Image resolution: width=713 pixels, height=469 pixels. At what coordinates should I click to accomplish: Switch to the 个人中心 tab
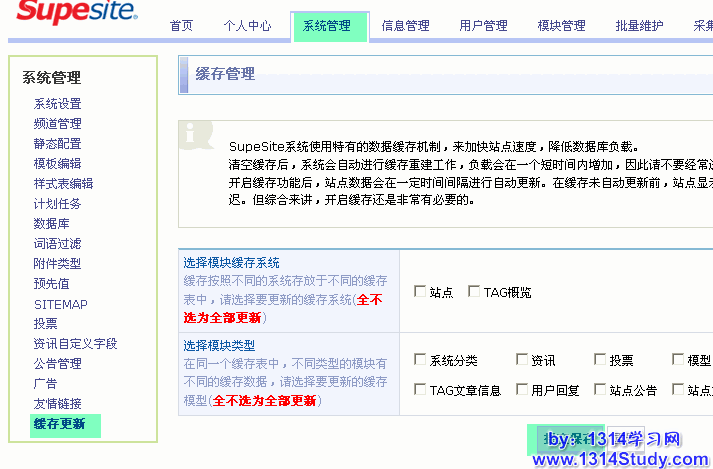247,26
